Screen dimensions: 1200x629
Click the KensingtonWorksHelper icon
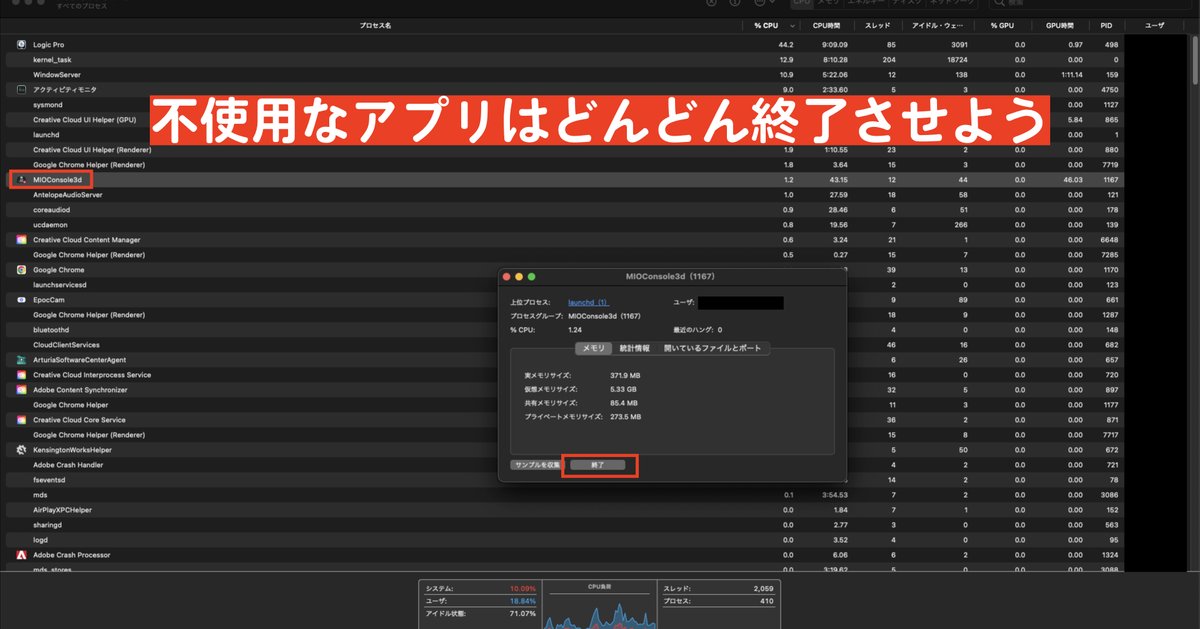(21, 450)
